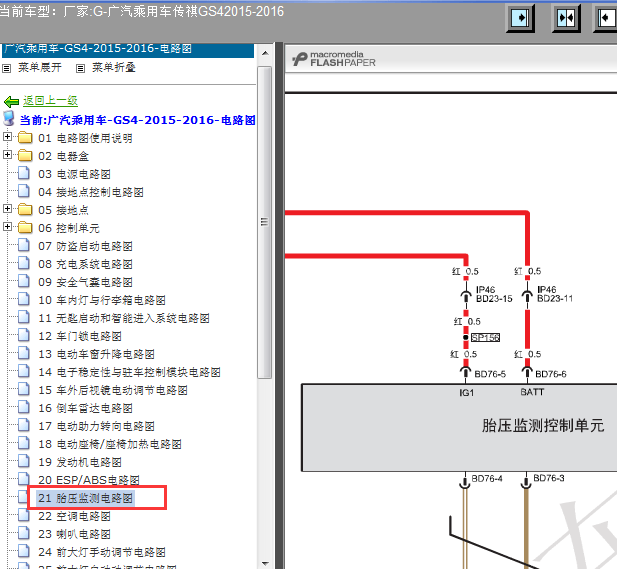This screenshot has height=569, width=617.
Task: Click document icon of 07 防盗启动电路图
Action: 24,245
